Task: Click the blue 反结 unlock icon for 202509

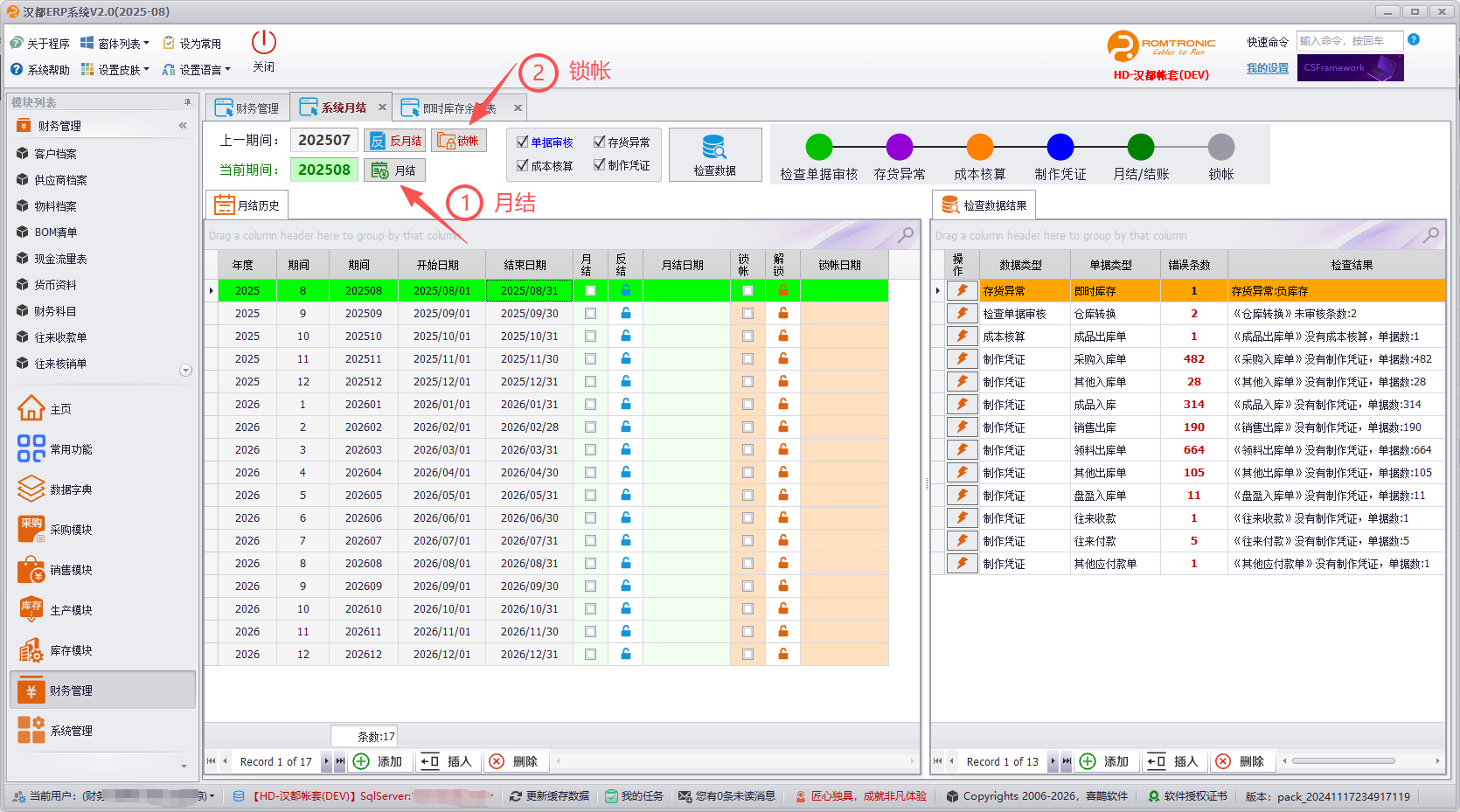Action: (x=625, y=313)
